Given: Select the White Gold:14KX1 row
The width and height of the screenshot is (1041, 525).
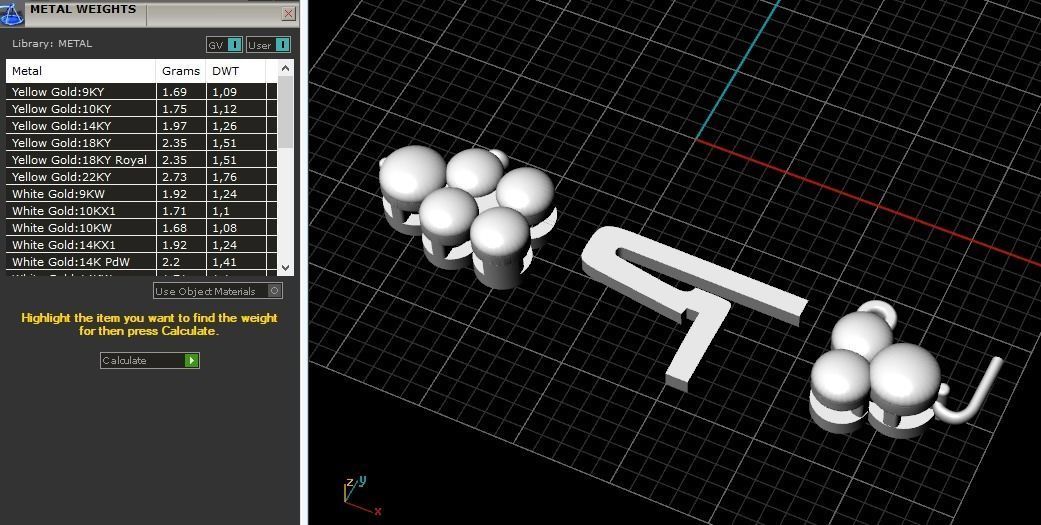Looking at the screenshot, I should coord(141,245).
